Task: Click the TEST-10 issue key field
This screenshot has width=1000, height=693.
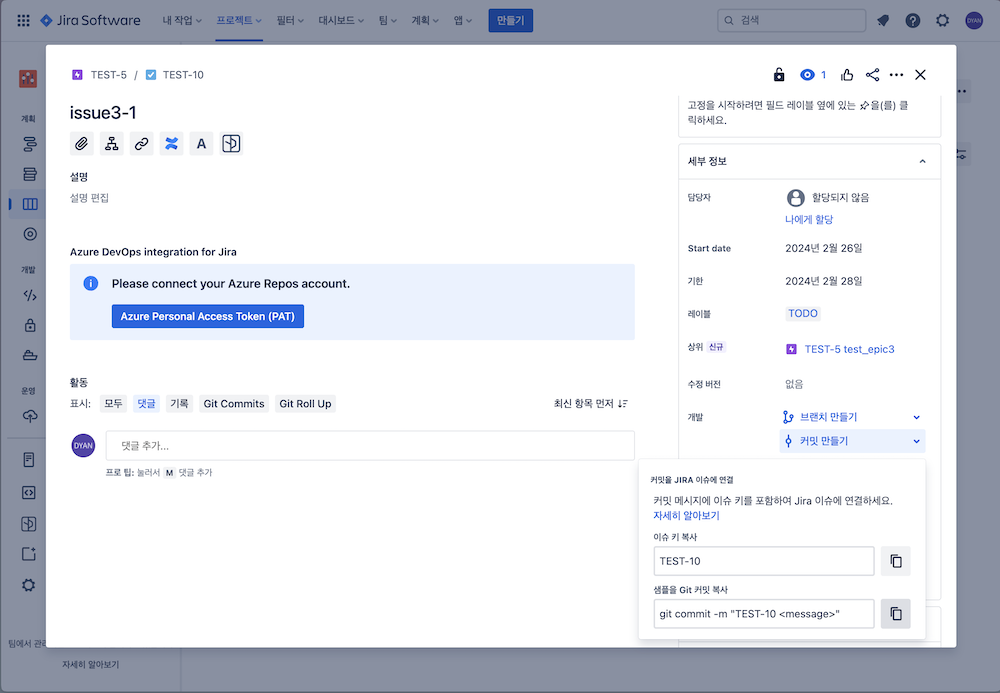Action: (x=763, y=561)
